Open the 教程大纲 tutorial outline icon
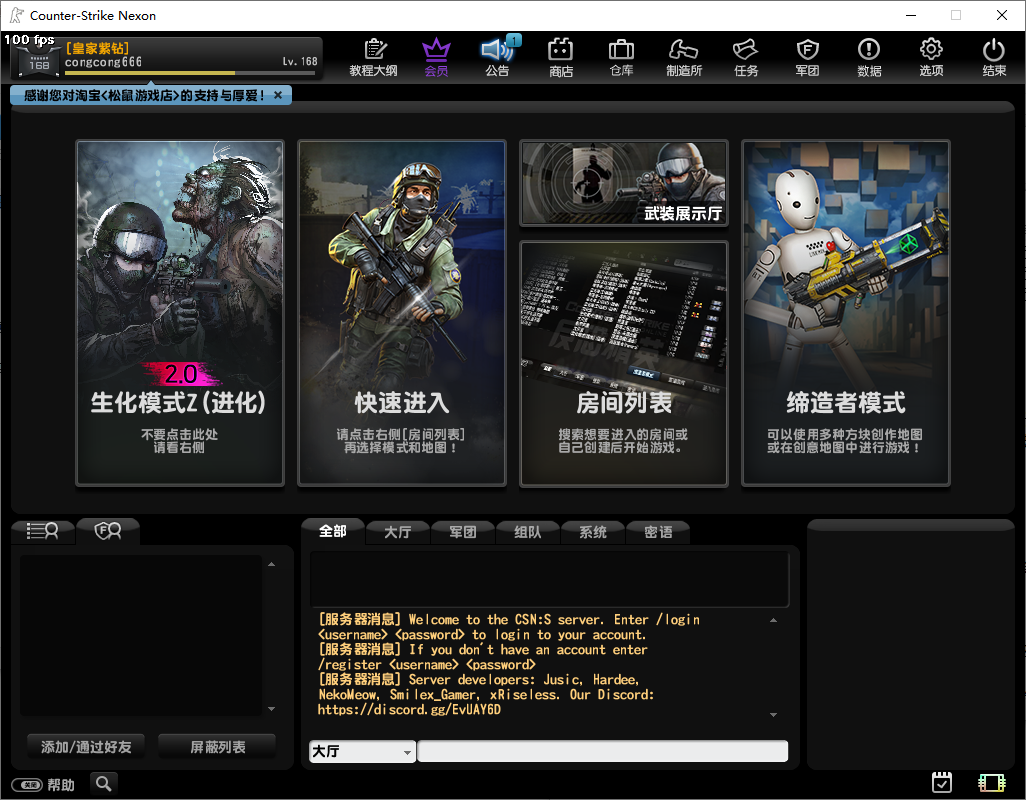The width and height of the screenshot is (1026, 800). click(x=374, y=57)
